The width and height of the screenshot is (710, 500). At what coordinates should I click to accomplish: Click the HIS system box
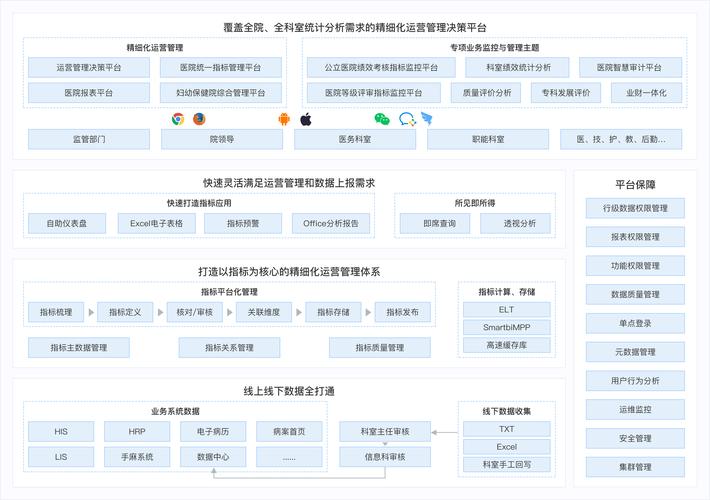click(x=61, y=432)
